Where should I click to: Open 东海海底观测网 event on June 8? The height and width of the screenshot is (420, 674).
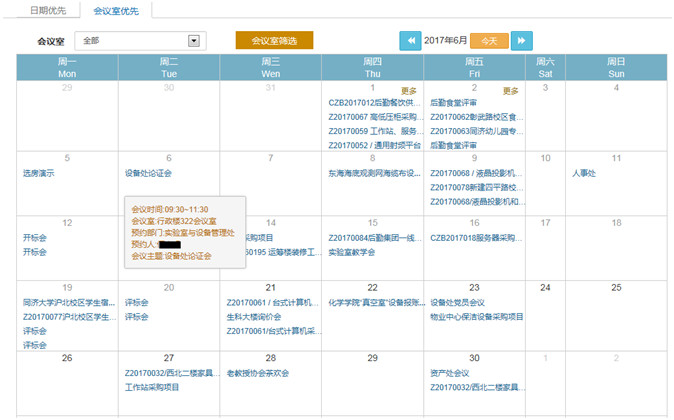(370, 173)
